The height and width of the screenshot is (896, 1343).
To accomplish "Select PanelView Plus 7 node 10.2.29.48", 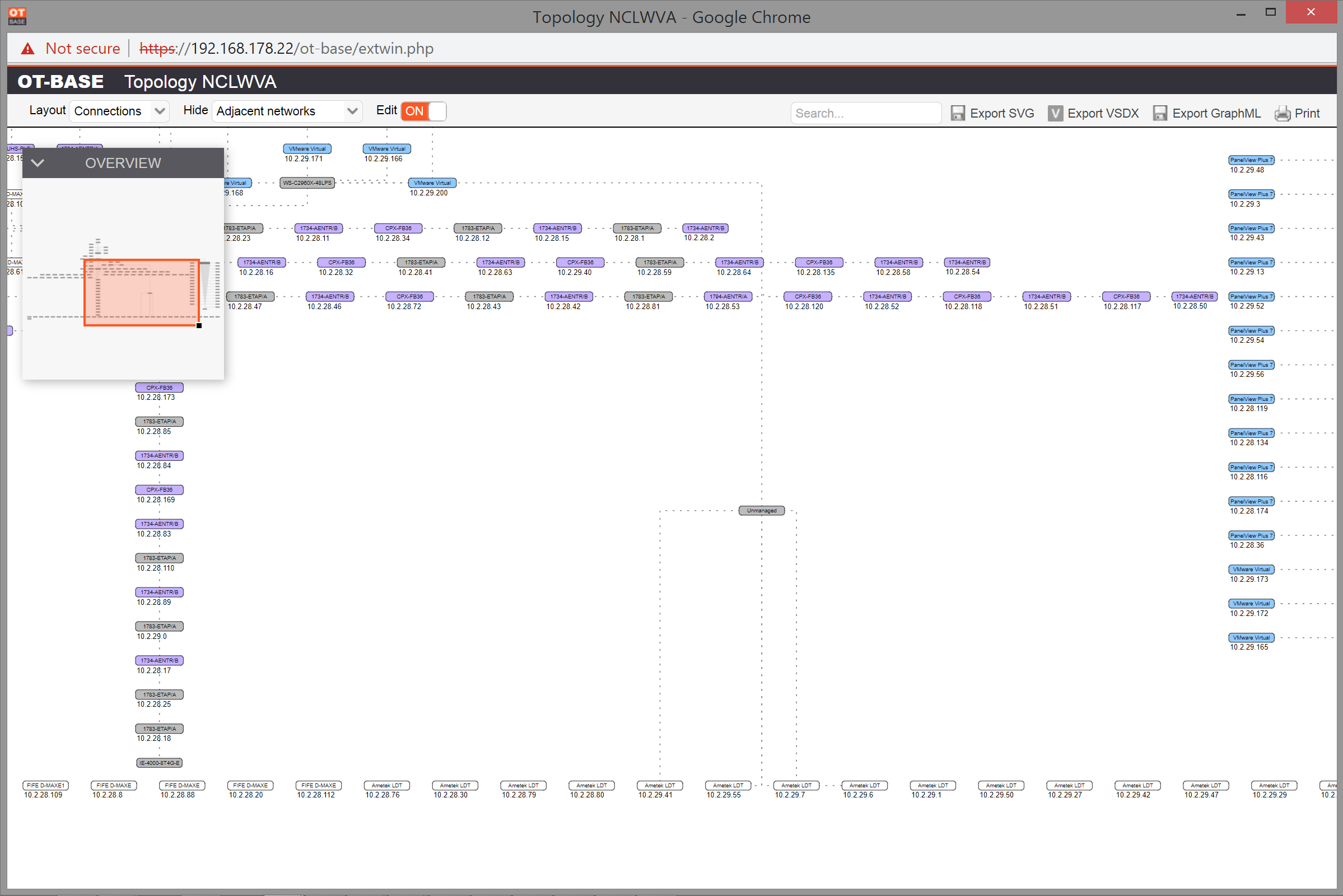I will coord(1252,160).
